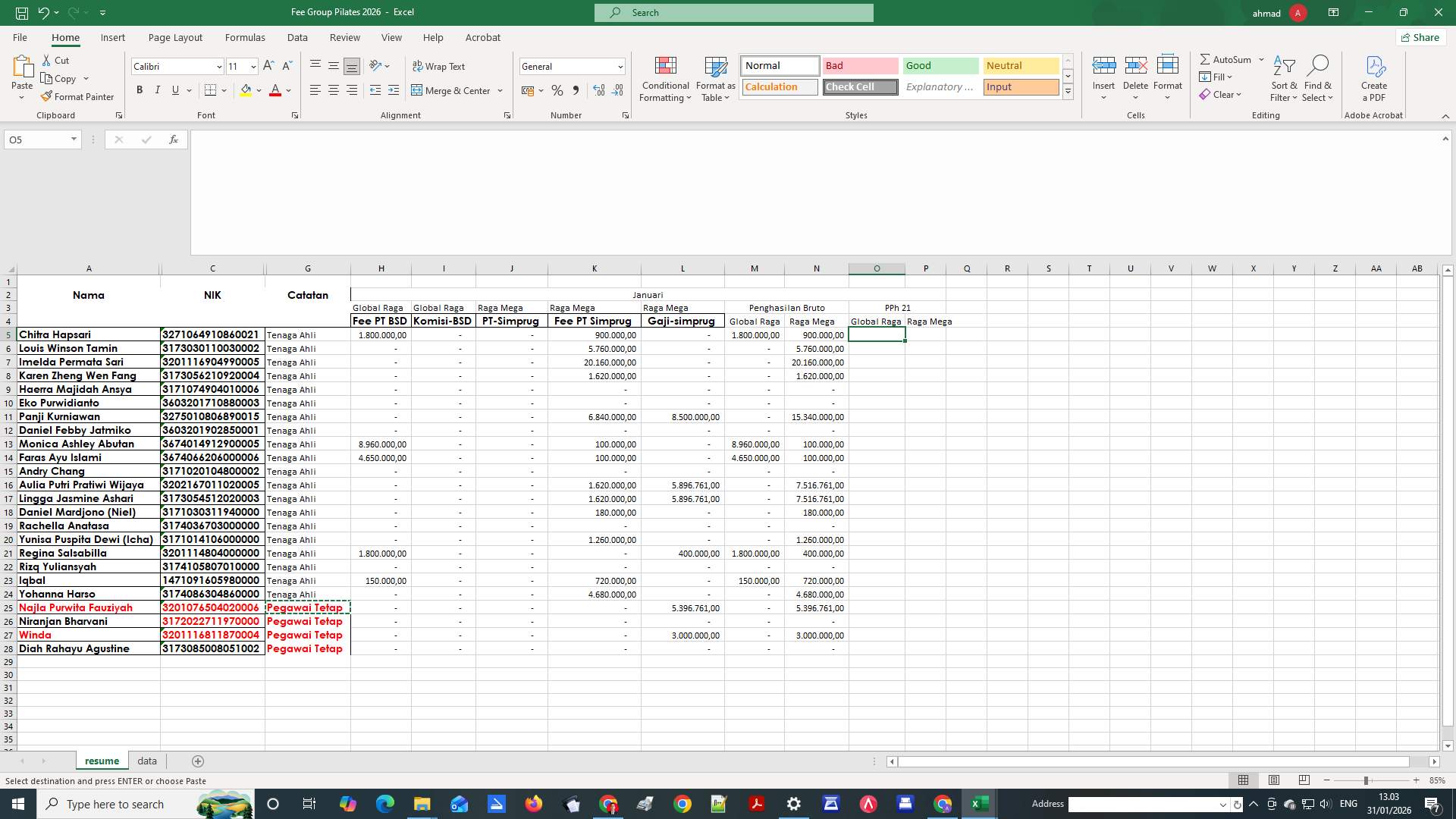
Task: Click the Merge & Center icon
Action: (x=418, y=90)
